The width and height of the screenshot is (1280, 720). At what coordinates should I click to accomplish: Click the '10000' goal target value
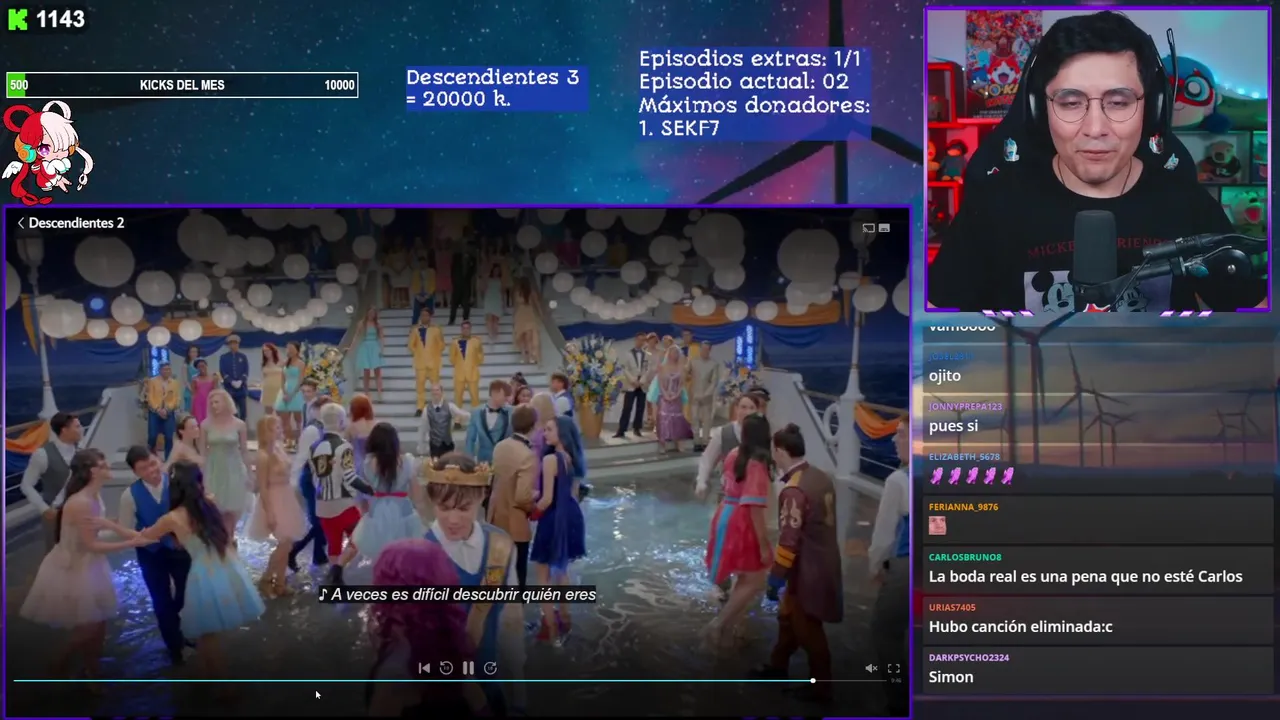[x=339, y=85]
